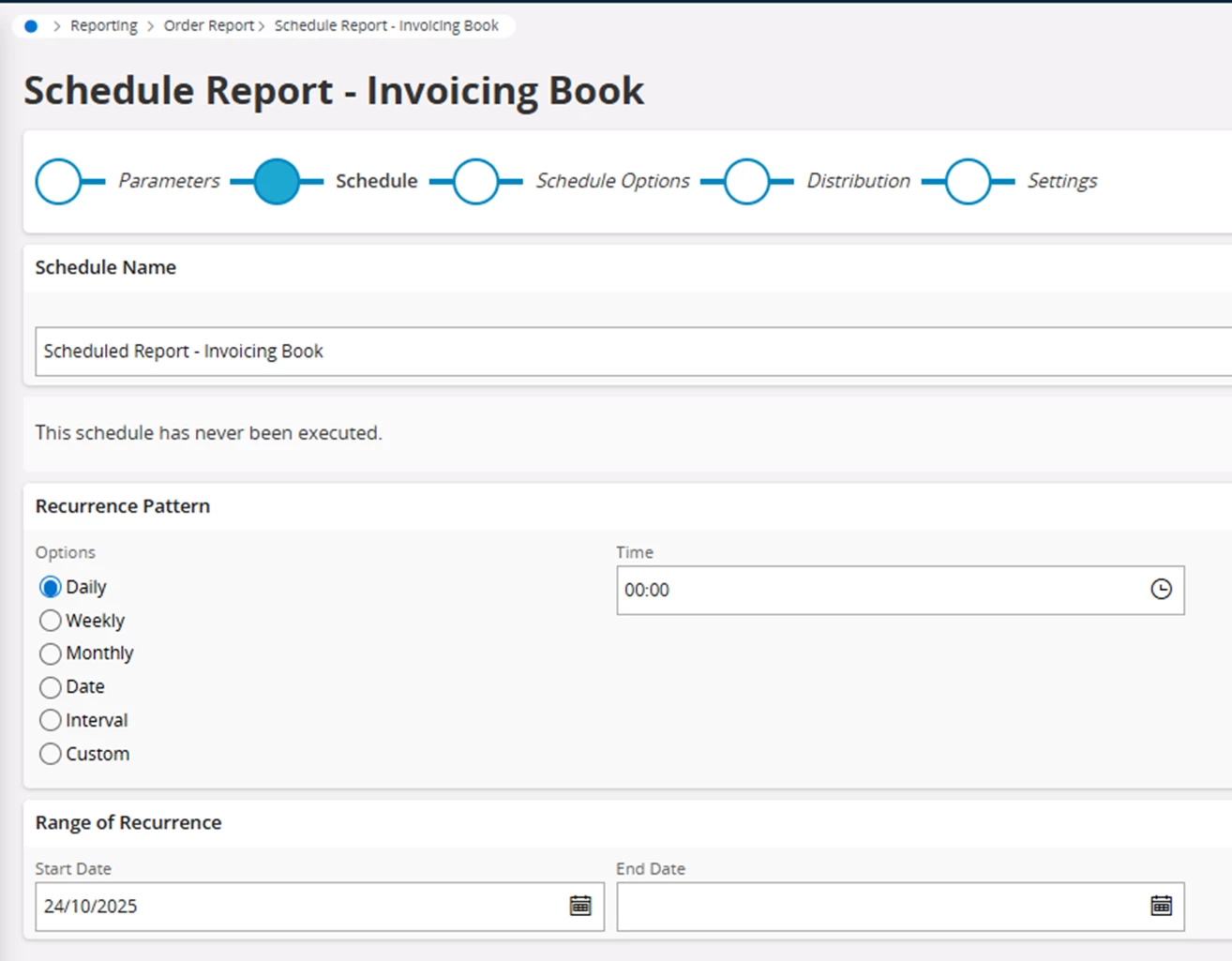Pick the Interval recurrence option
Screen dimensions: 1232x961
pyautogui.click(x=51, y=721)
